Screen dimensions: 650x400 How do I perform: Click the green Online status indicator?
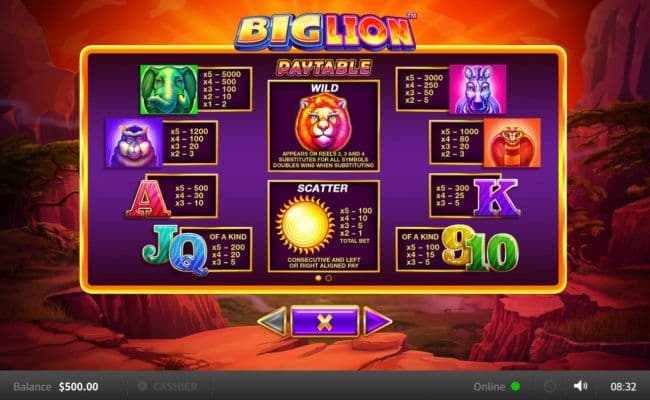coord(516,386)
